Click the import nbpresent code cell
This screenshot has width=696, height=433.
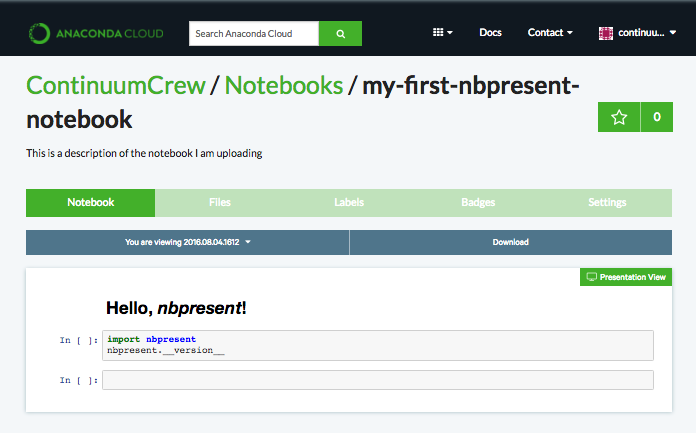(378, 345)
